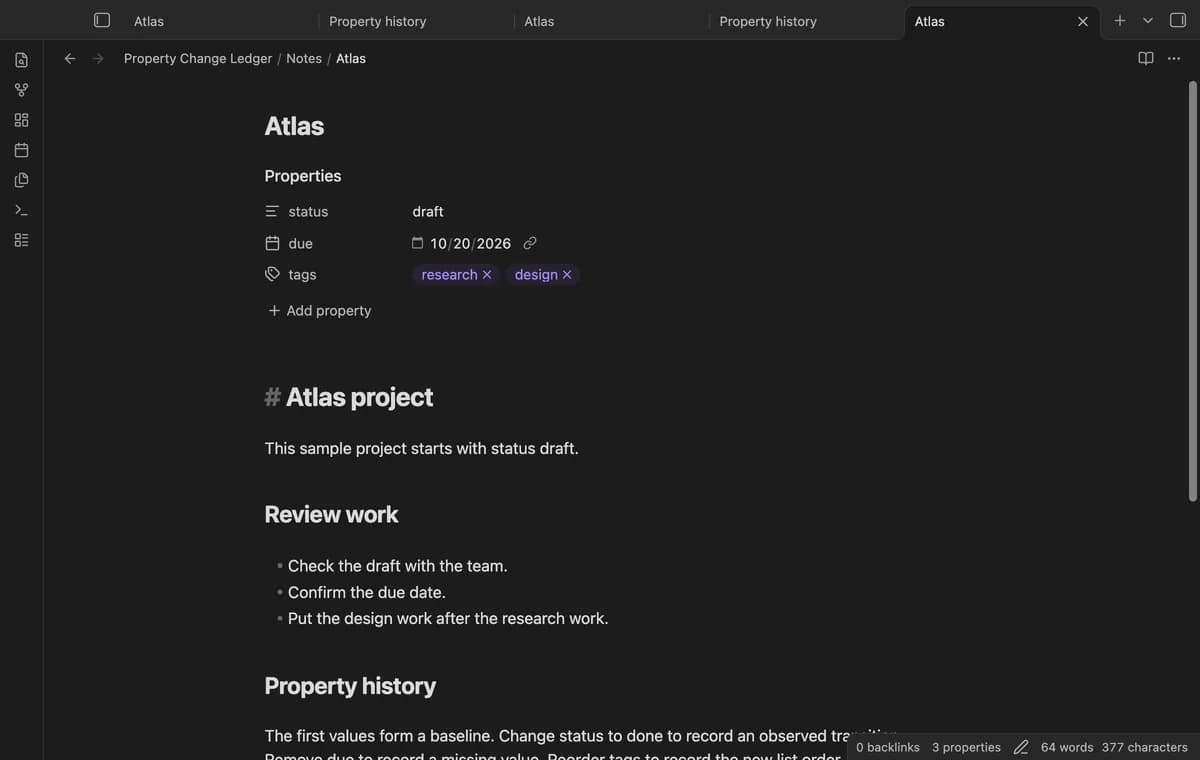Open graph view from the ribbon
This screenshot has width=1200, height=760.
pos(21,90)
